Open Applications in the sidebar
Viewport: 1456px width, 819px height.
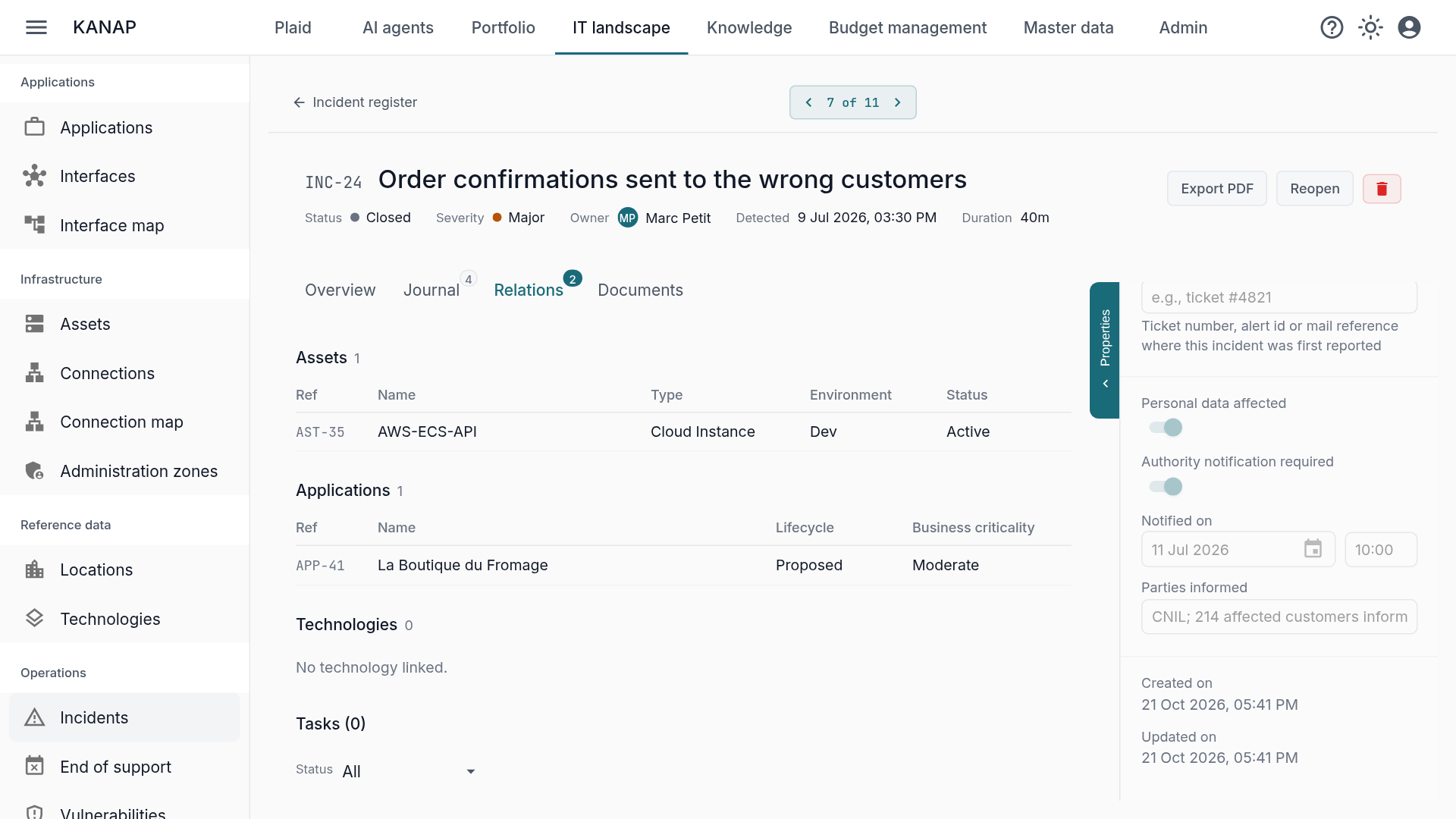[124, 127]
